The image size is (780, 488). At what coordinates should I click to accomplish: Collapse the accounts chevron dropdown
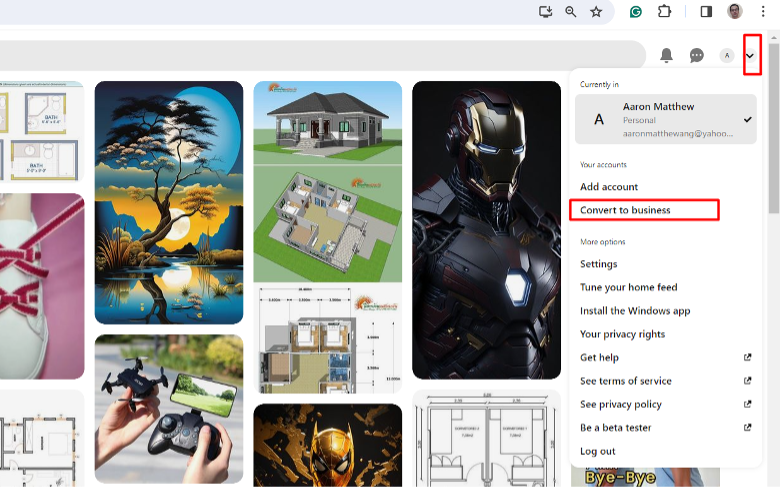point(750,56)
